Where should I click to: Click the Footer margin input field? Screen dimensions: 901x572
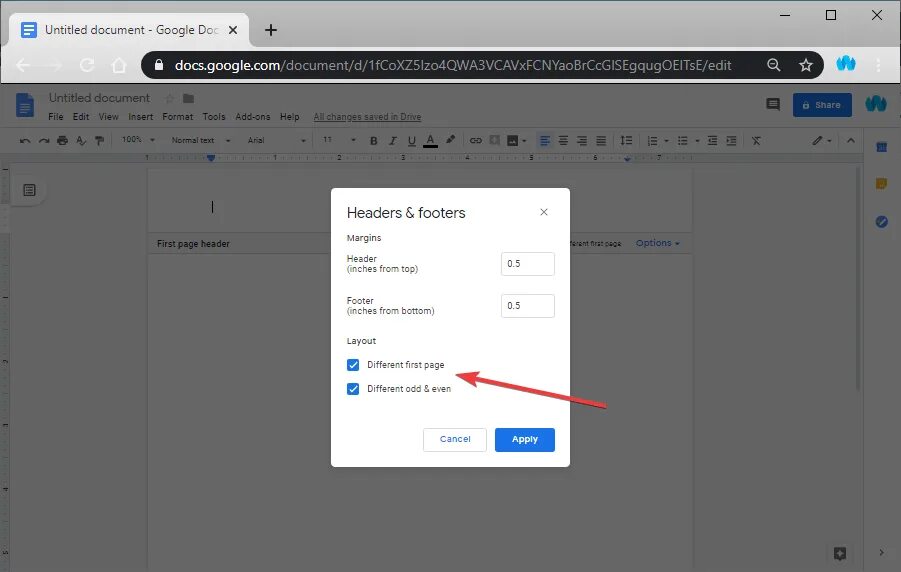click(x=527, y=306)
